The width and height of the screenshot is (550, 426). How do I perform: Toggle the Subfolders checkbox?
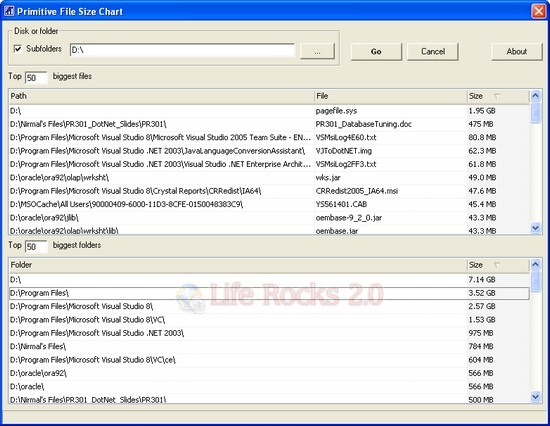pyautogui.click(x=18, y=48)
